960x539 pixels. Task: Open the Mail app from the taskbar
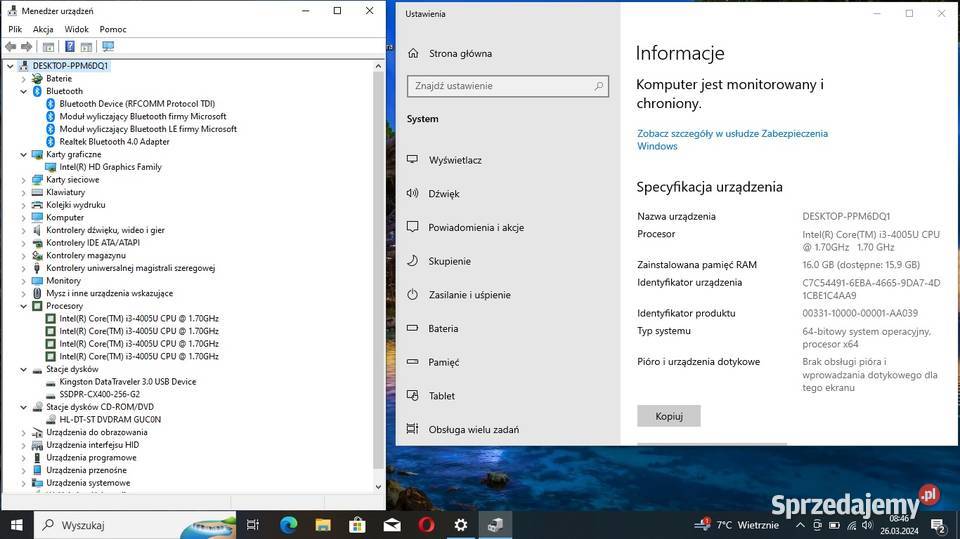coord(392,525)
